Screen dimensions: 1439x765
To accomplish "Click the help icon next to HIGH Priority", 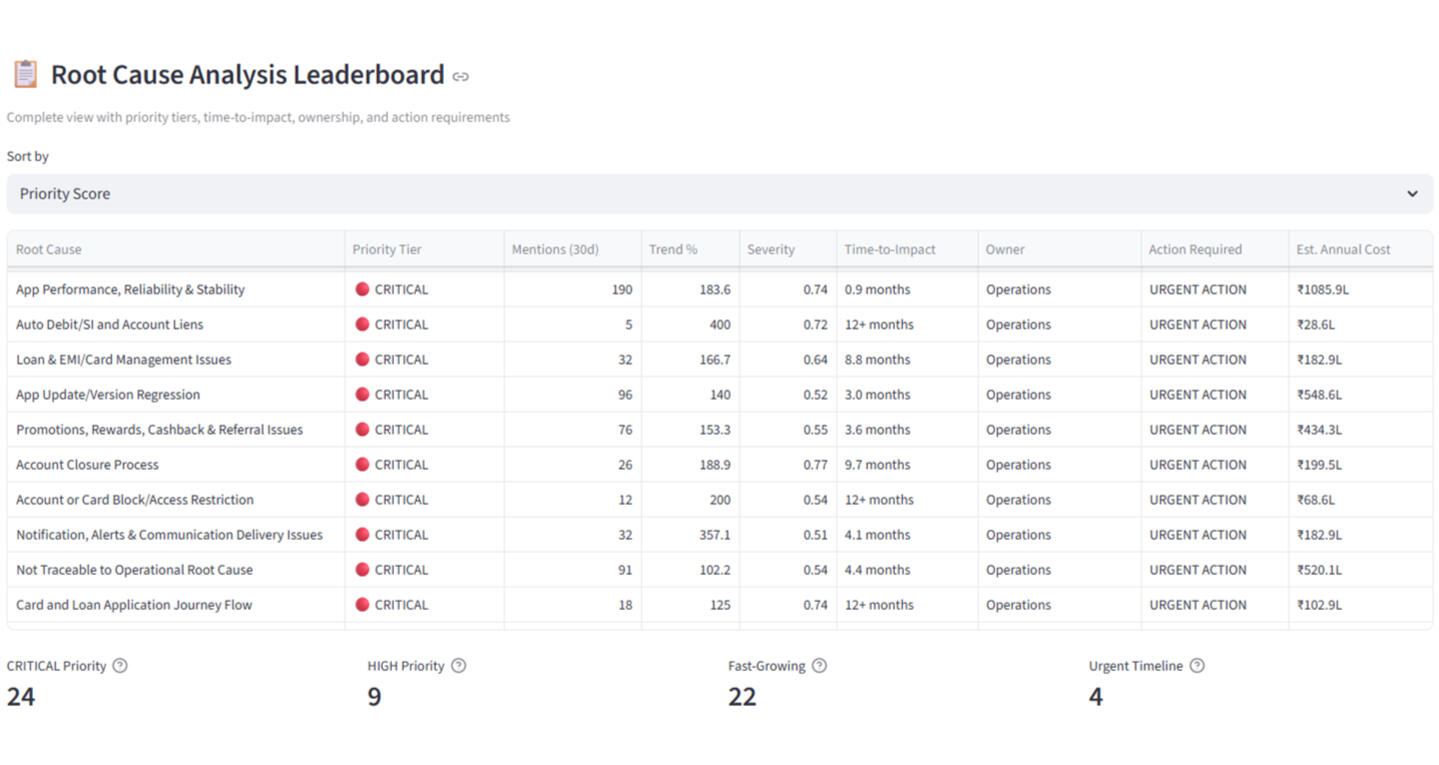I will [x=458, y=666].
